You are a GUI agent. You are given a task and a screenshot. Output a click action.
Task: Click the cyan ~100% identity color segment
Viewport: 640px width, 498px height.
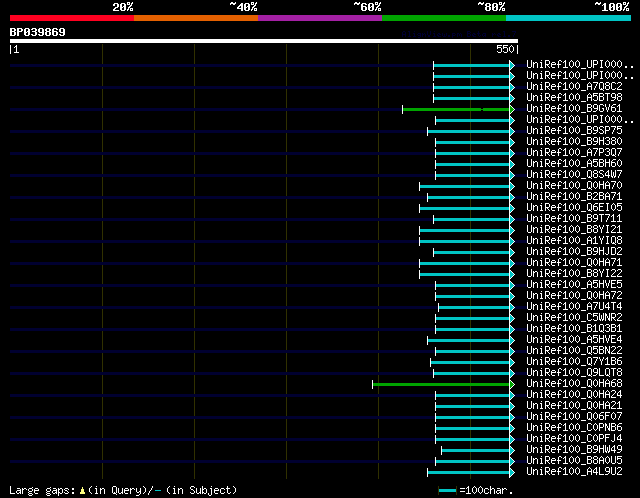point(568,18)
